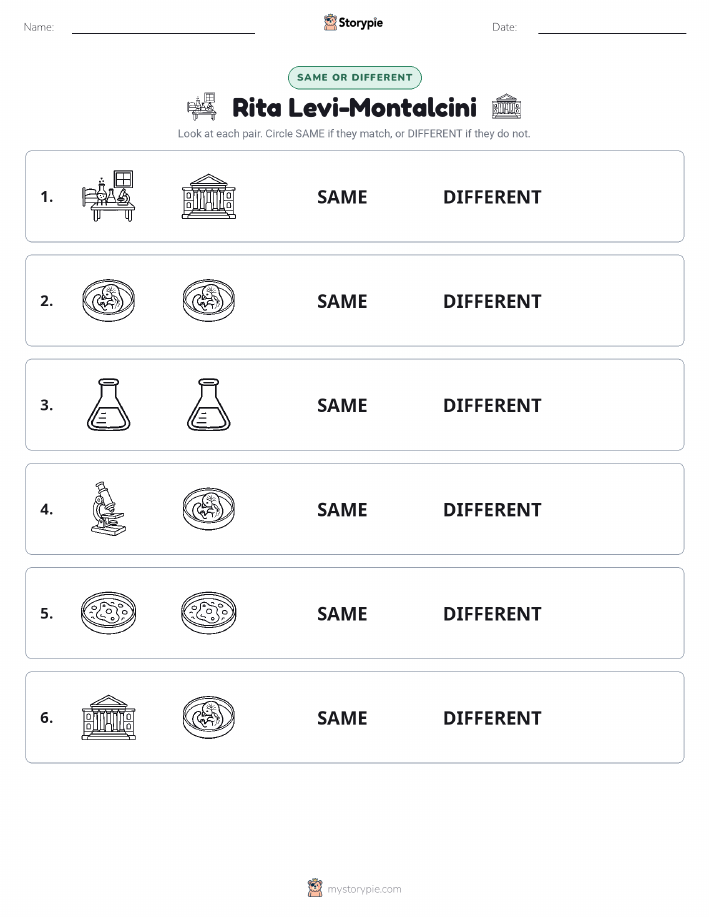Click the building icon in row 6

(108, 717)
